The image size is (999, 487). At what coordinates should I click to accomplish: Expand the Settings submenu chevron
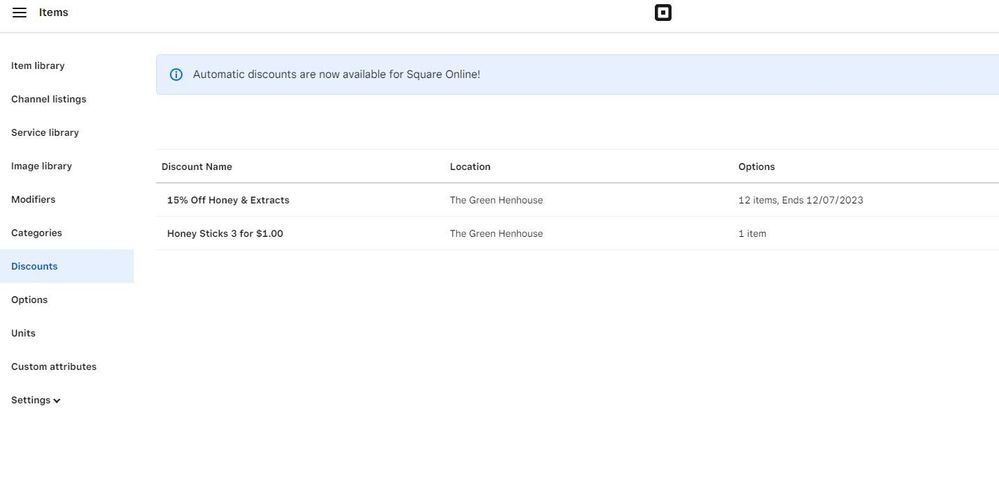point(57,401)
